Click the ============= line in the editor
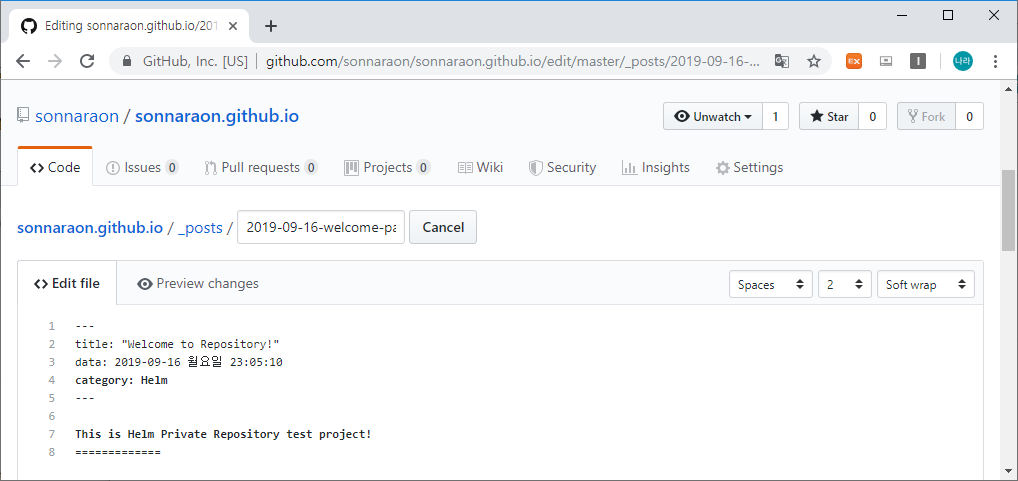 click(118, 452)
